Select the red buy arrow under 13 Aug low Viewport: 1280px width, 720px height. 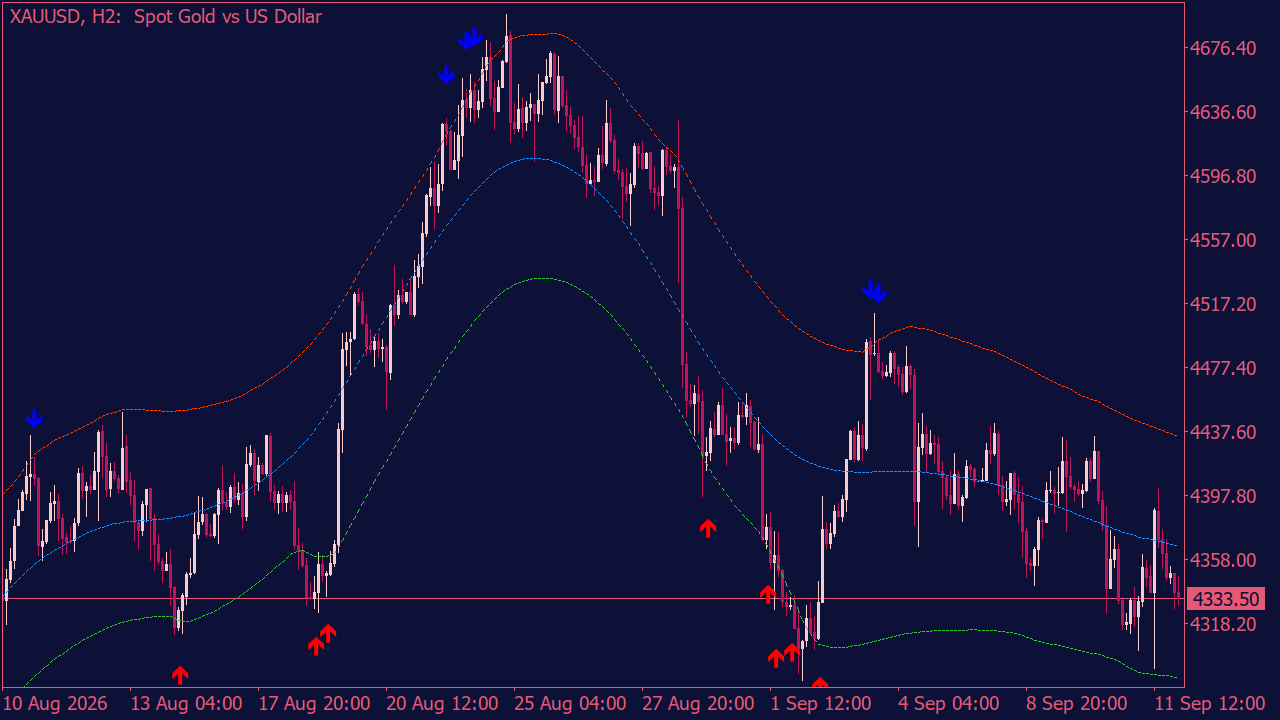[x=180, y=675]
